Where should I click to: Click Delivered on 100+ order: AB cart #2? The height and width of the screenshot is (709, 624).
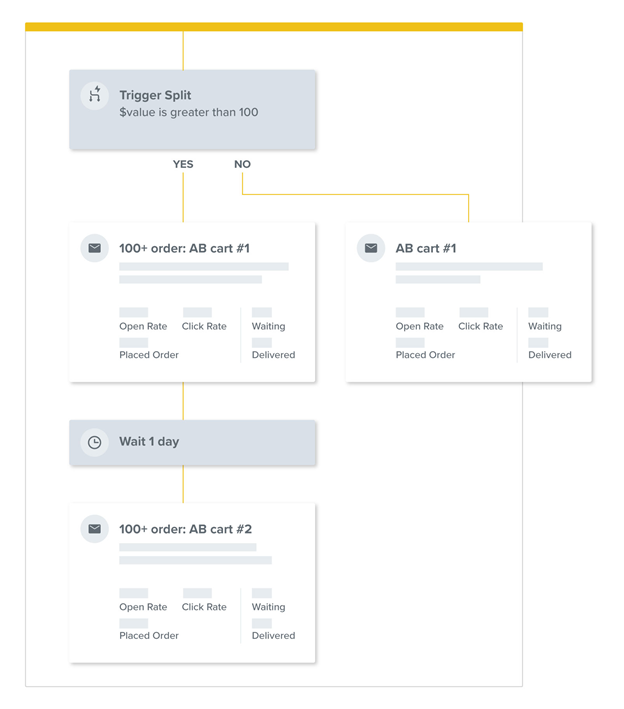pos(273,635)
